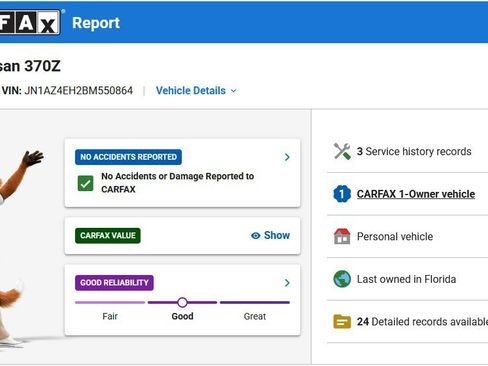Click the "24 Detailed records available" text

pyautogui.click(x=422, y=322)
